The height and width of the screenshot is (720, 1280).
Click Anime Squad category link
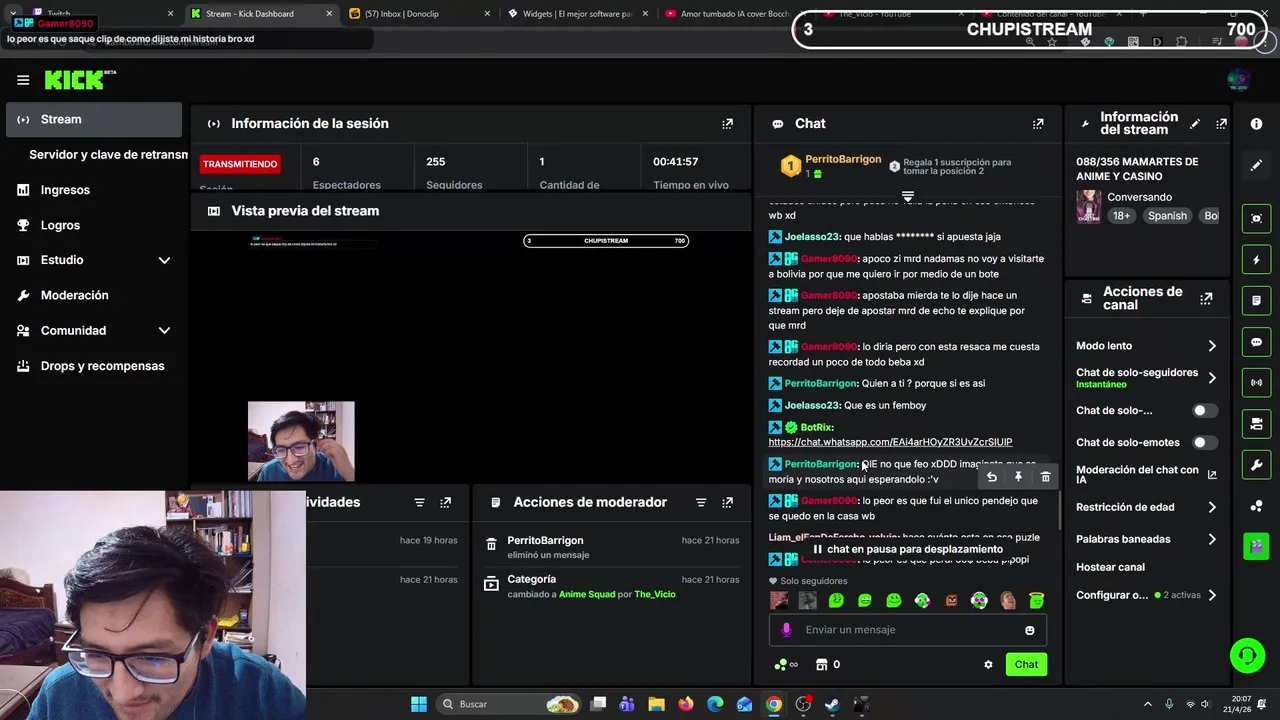coord(587,595)
